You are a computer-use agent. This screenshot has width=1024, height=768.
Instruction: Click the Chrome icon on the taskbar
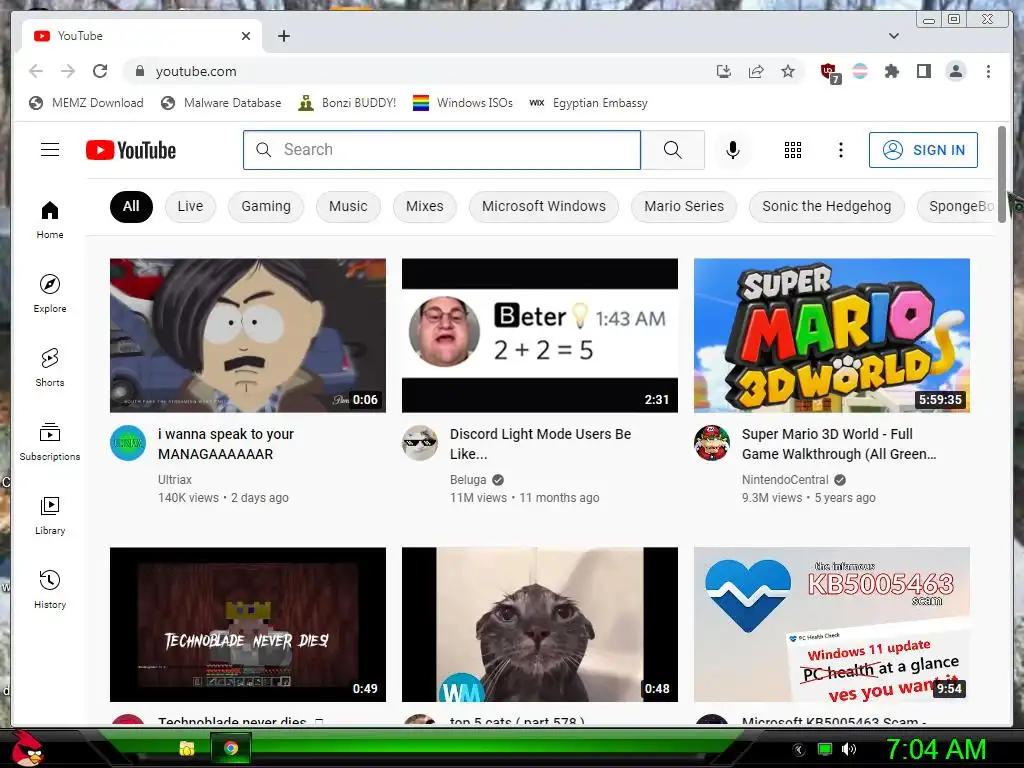click(231, 748)
